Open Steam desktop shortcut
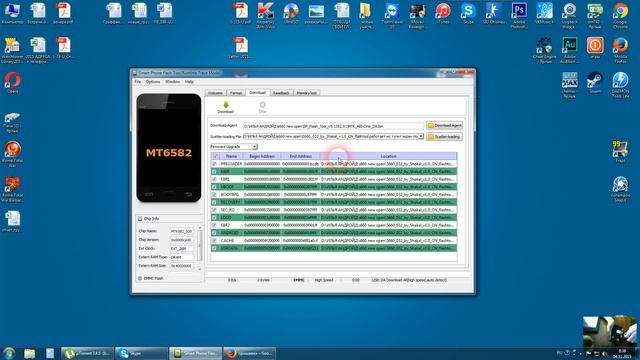 point(595,82)
